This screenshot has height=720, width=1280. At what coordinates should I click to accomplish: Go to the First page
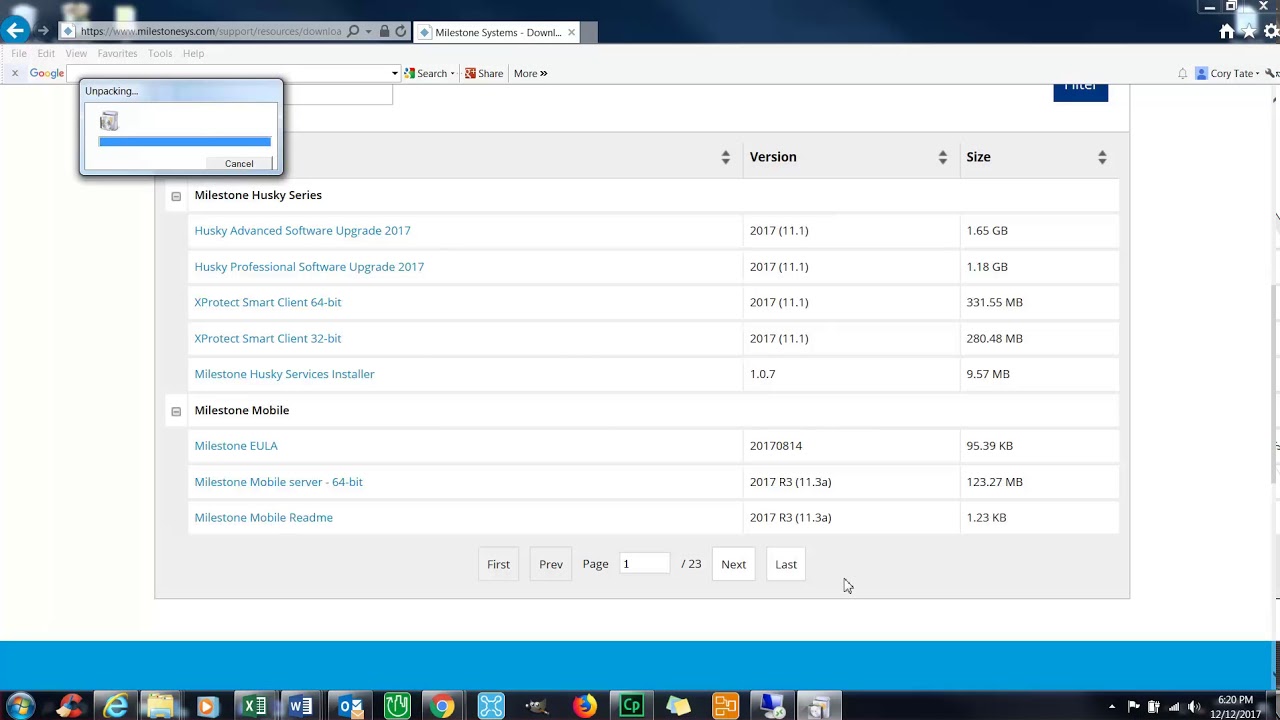498,564
